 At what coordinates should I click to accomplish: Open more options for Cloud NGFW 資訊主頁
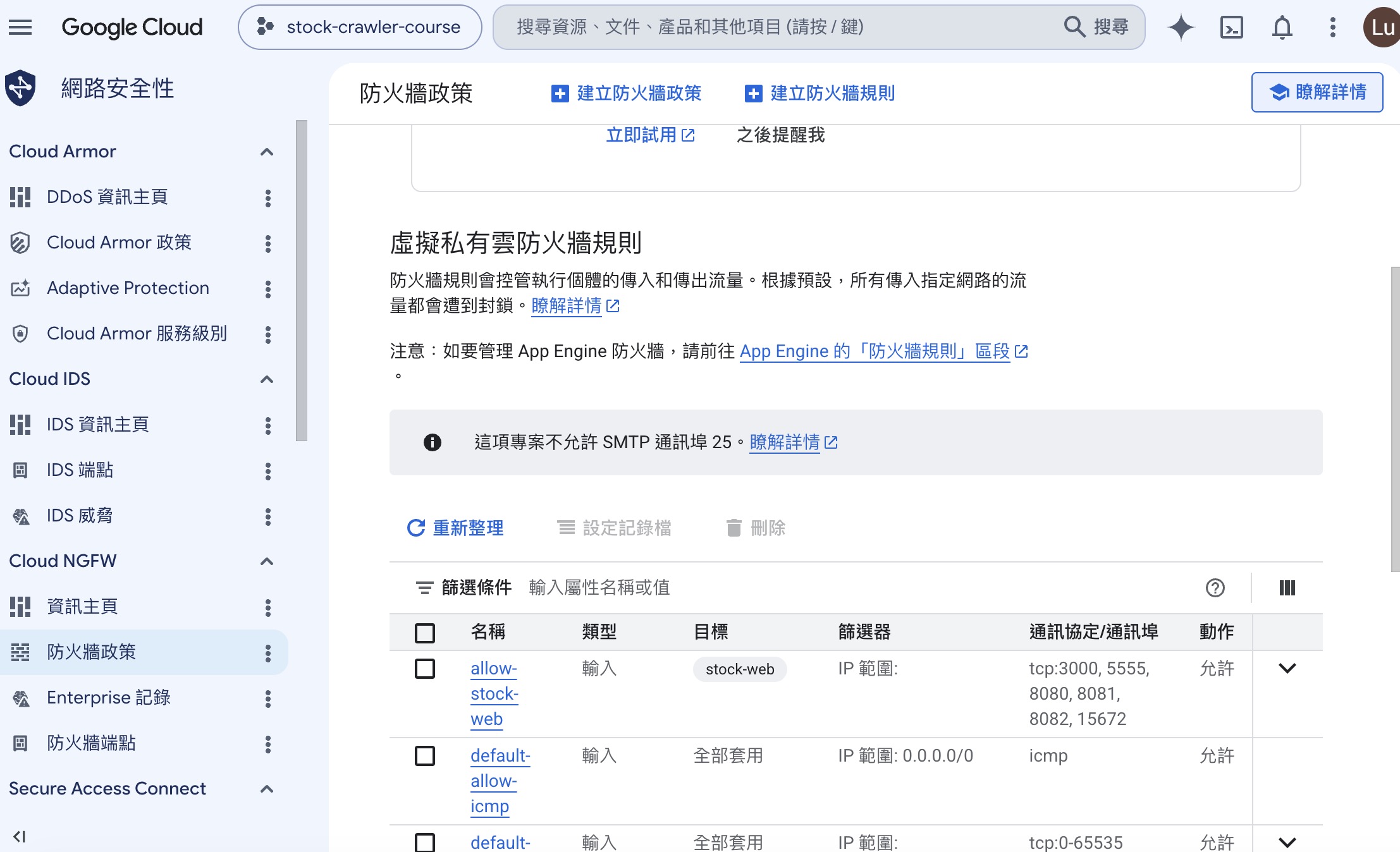pos(268,607)
